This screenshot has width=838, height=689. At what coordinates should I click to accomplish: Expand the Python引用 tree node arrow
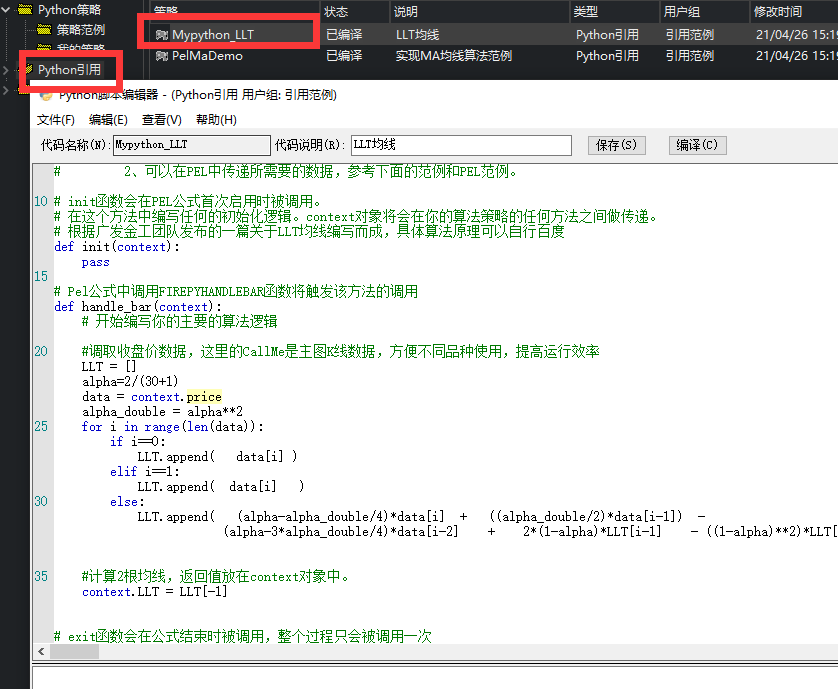click(x=6, y=70)
